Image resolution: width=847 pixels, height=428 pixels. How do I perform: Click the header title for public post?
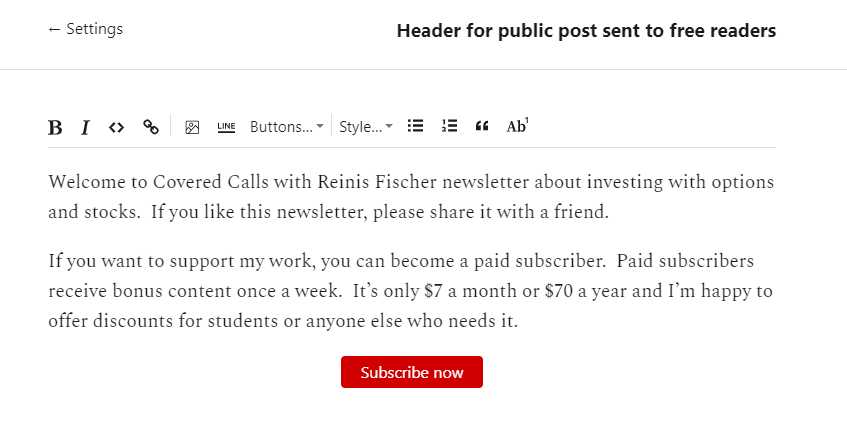[x=586, y=31]
